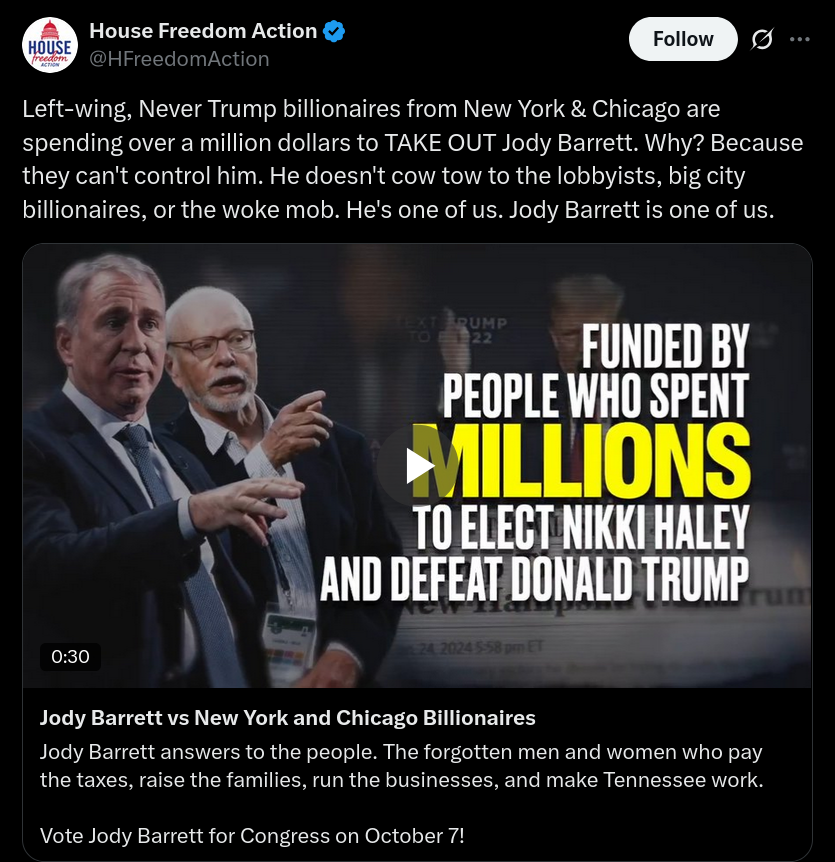The image size is (835, 862).
Task: Click the 0:30 video duration badge
Action: 70,656
